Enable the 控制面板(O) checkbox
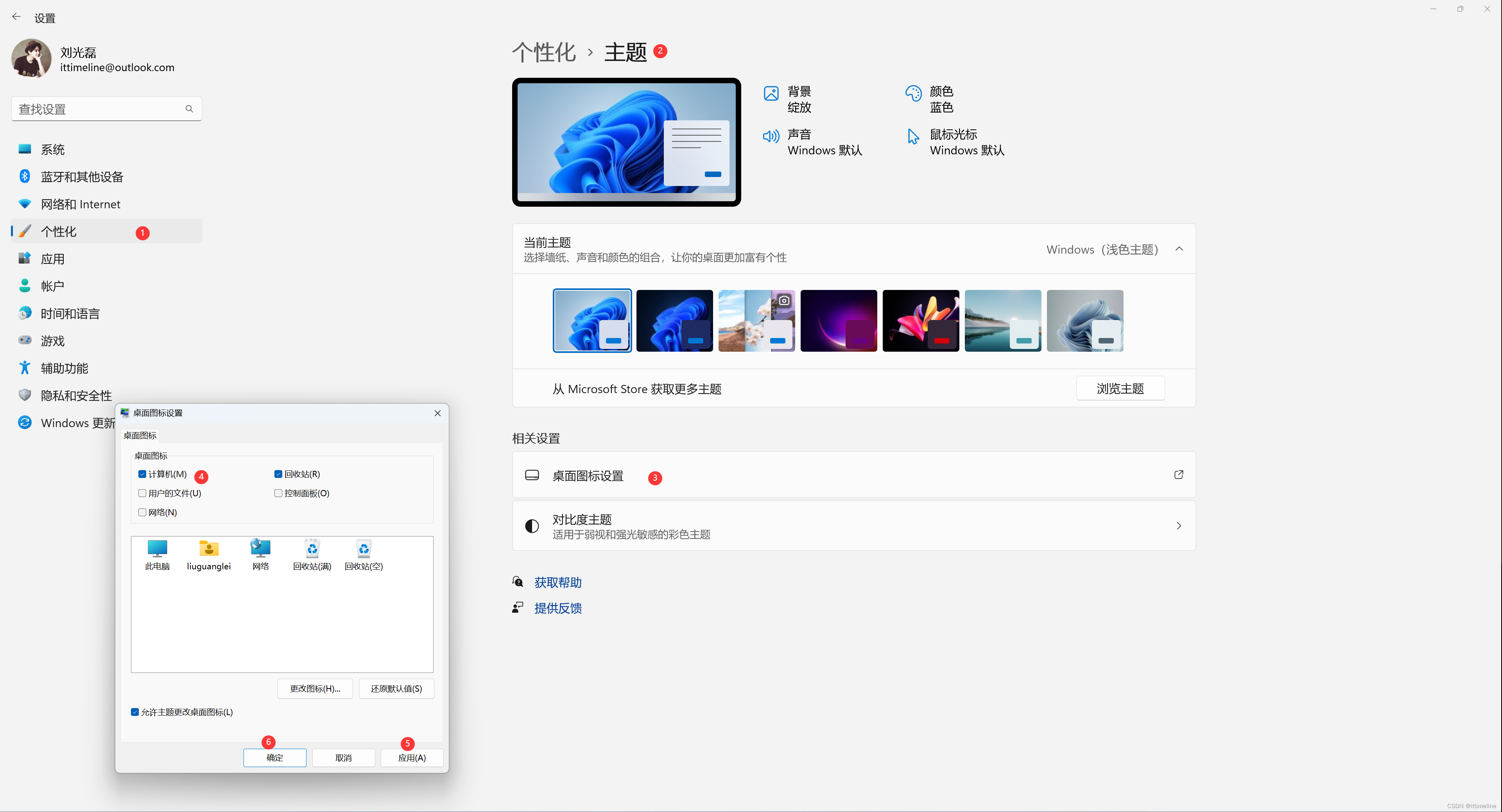The image size is (1502, 812). pyautogui.click(x=278, y=494)
